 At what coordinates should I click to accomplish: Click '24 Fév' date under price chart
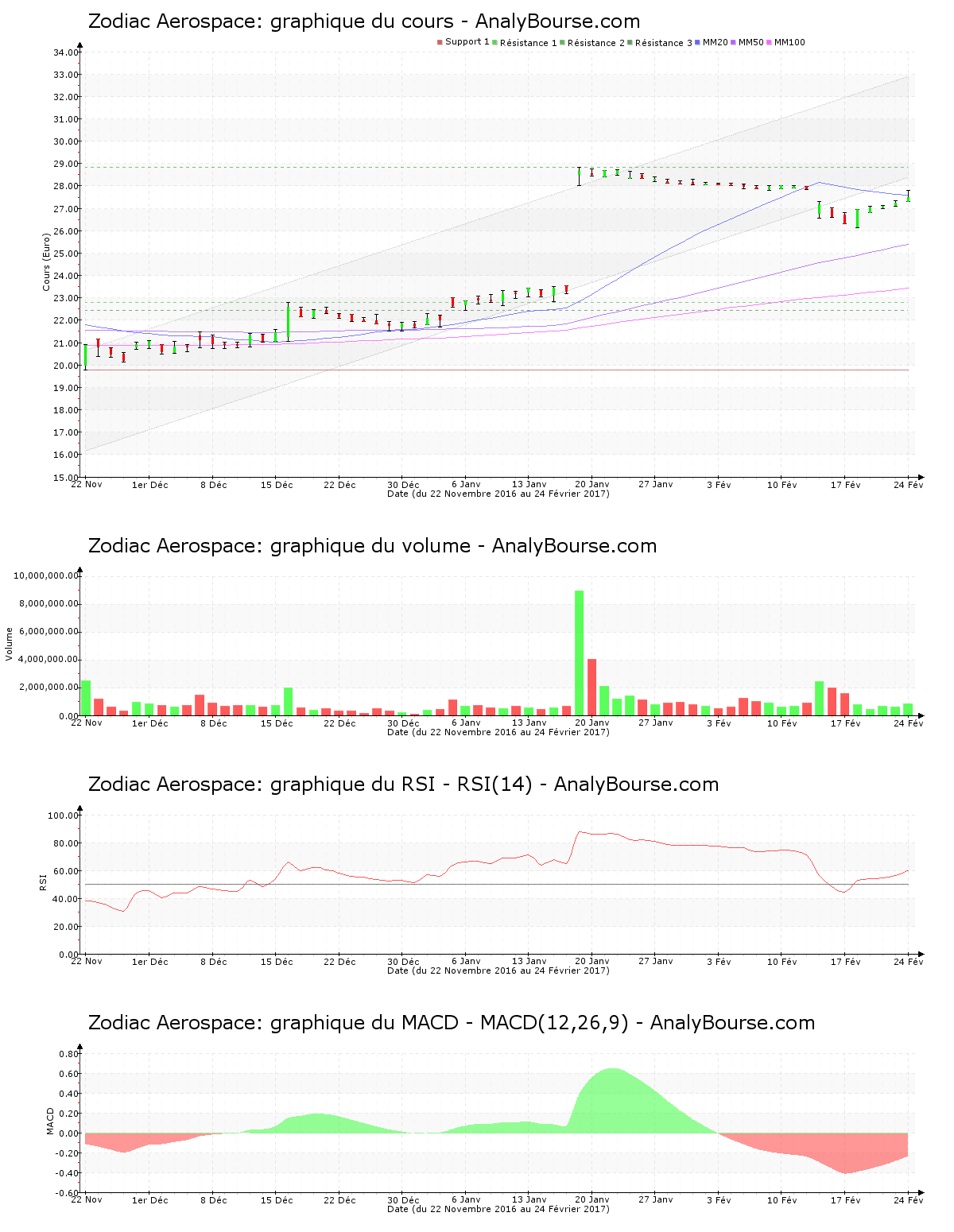[909, 485]
